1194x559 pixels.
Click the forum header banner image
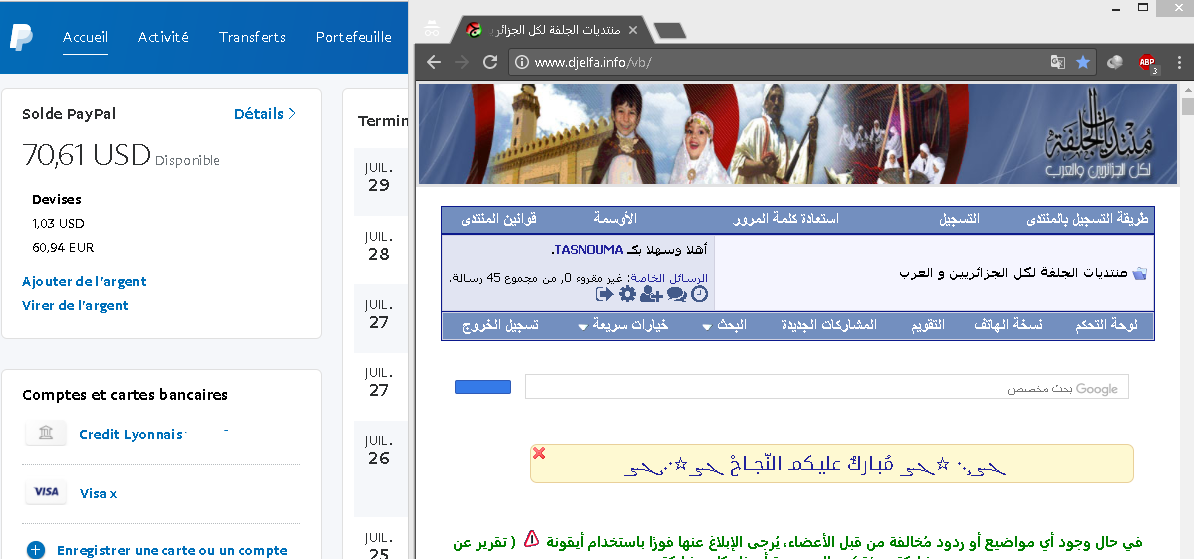(x=797, y=134)
